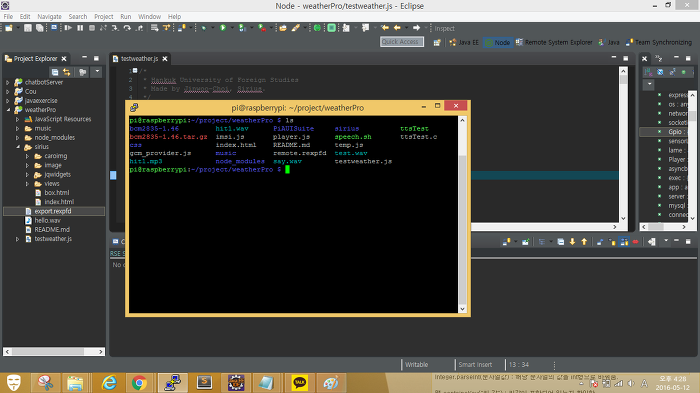Click yellow down arrow in console toolbar
The height and width of the screenshot is (393, 700).
(572, 242)
